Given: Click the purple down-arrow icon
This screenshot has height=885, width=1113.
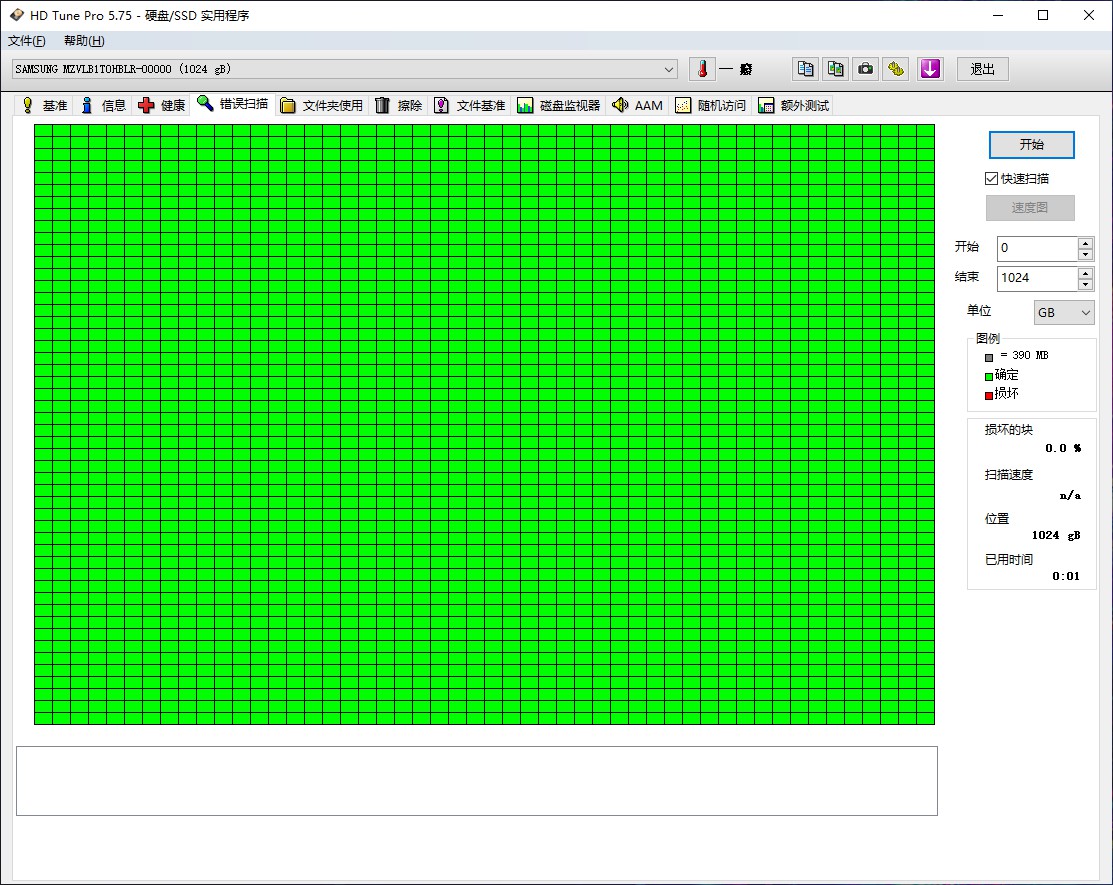Looking at the screenshot, I should click(930, 69).
